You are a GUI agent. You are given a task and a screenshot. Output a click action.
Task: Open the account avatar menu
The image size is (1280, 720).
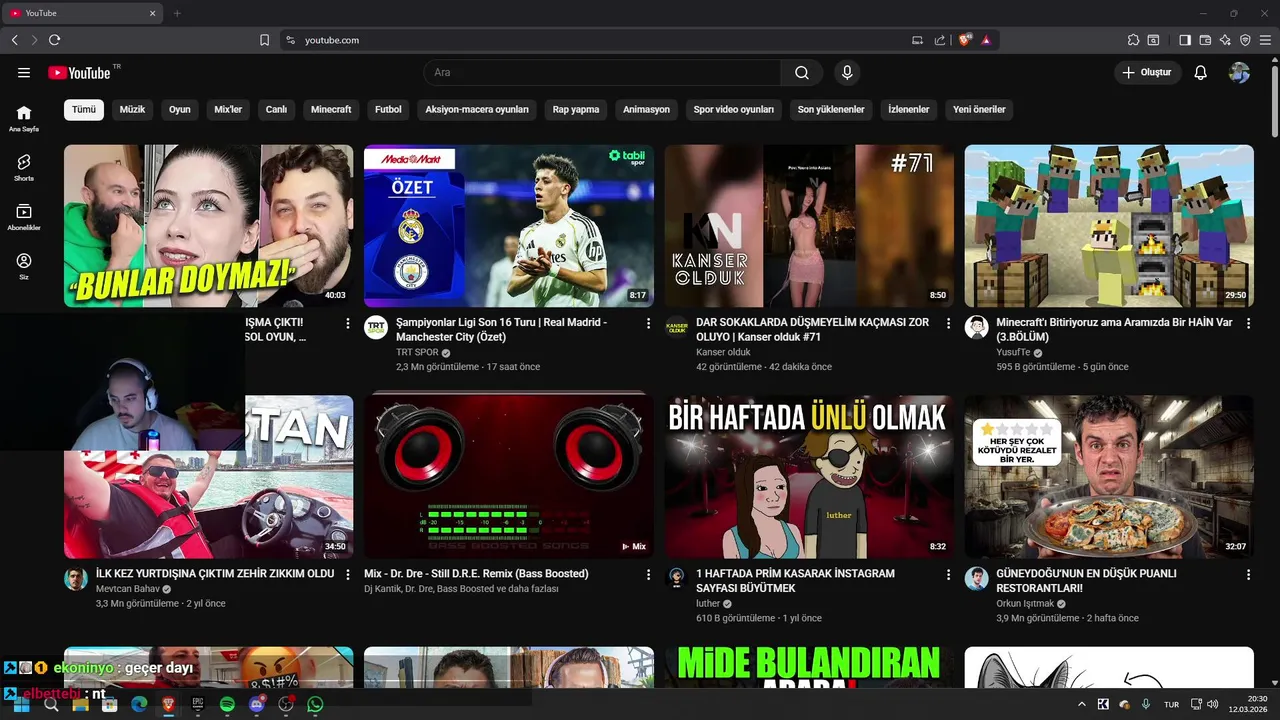pos(1239,72)
